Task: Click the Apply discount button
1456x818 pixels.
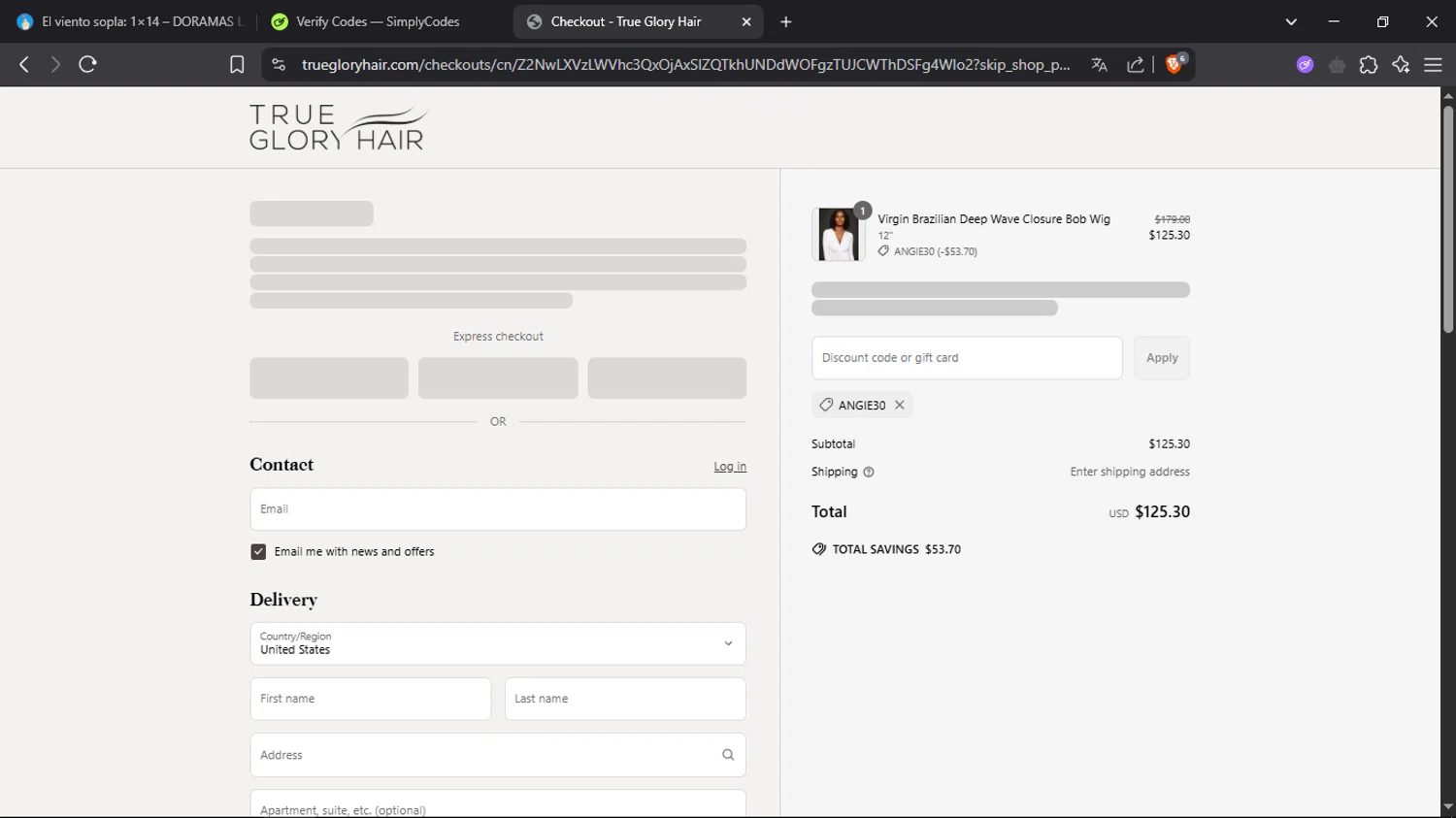Action: pos(1162,358)
